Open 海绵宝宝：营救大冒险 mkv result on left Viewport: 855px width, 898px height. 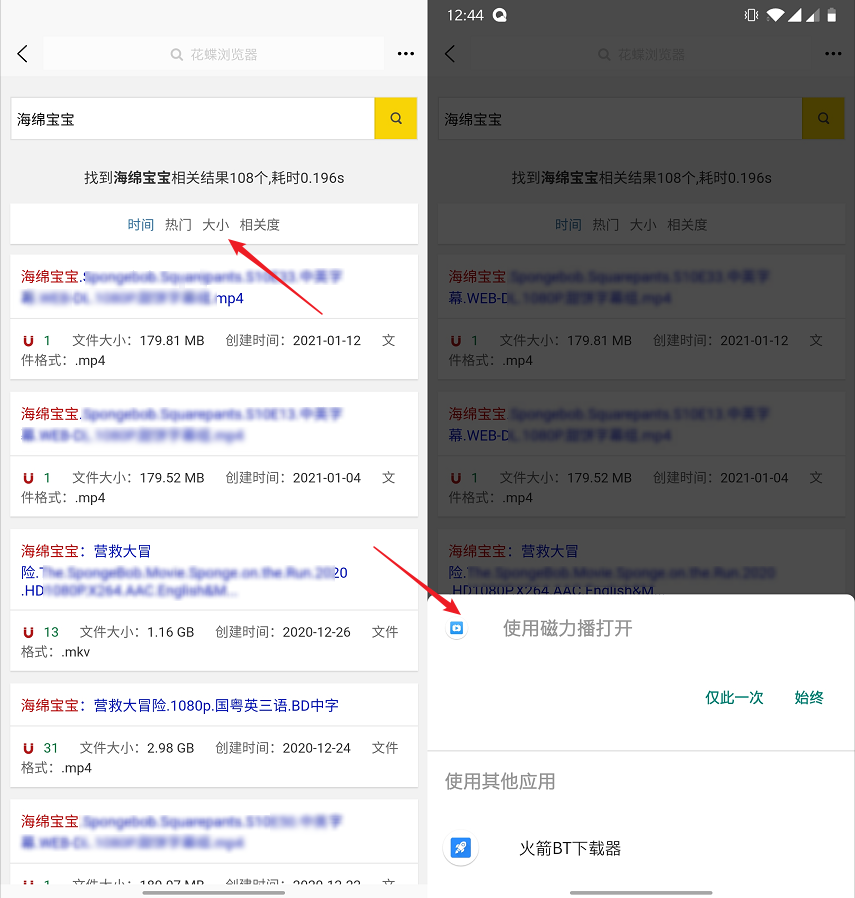point(184,570)
